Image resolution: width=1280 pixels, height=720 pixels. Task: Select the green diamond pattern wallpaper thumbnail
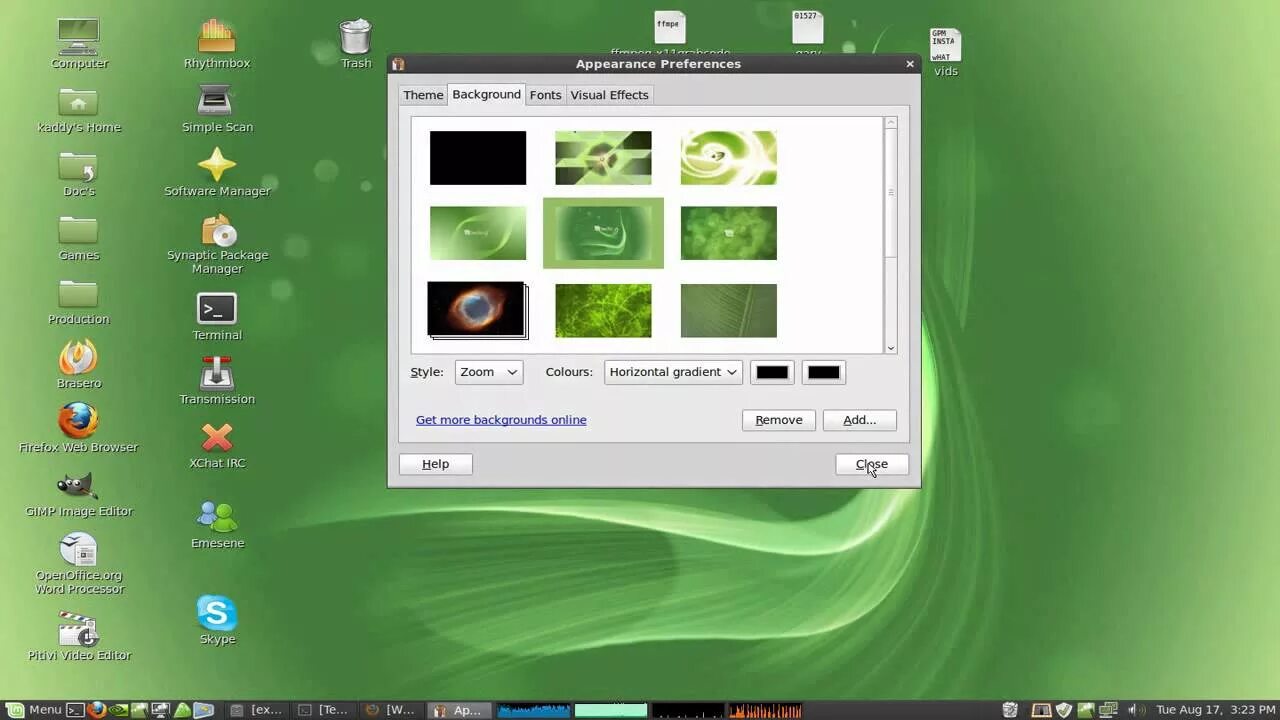pos(603,158)
